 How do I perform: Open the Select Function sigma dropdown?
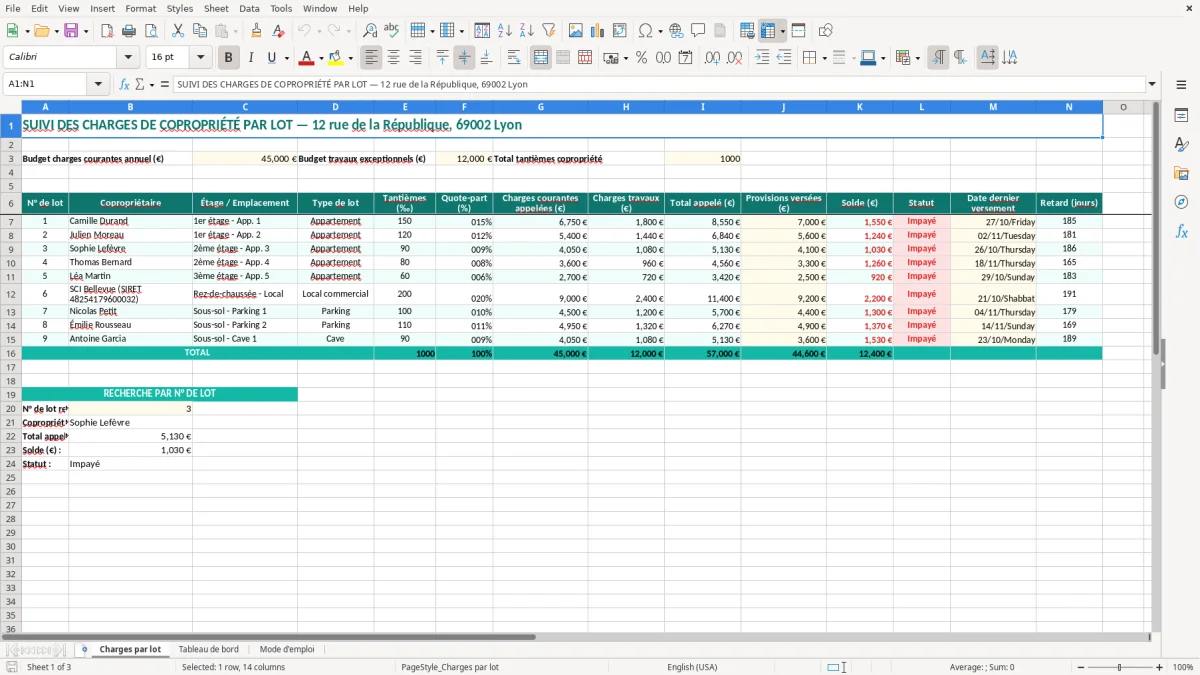pos(150,84)
